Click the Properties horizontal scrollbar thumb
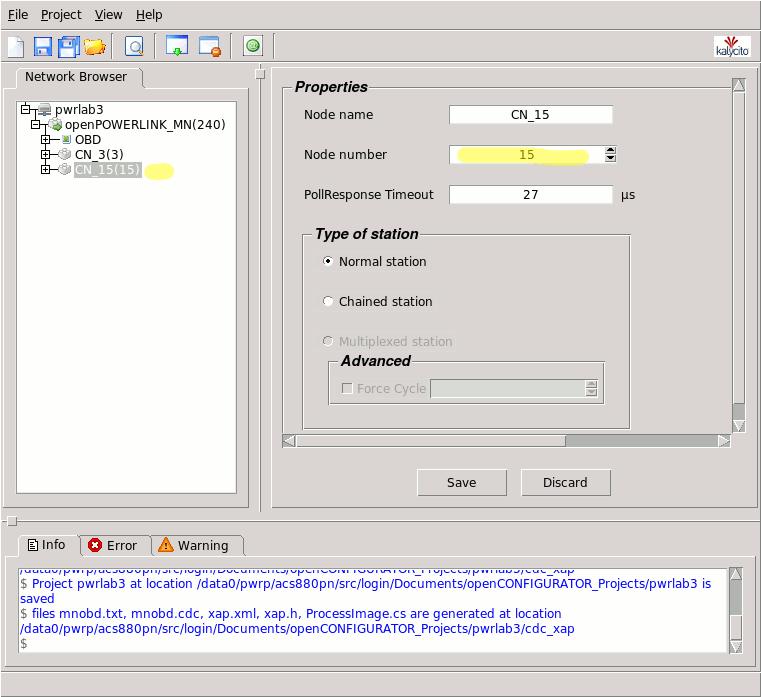This screenshot has width=761, height=697. pyautogui.click(x=431, y=441)
